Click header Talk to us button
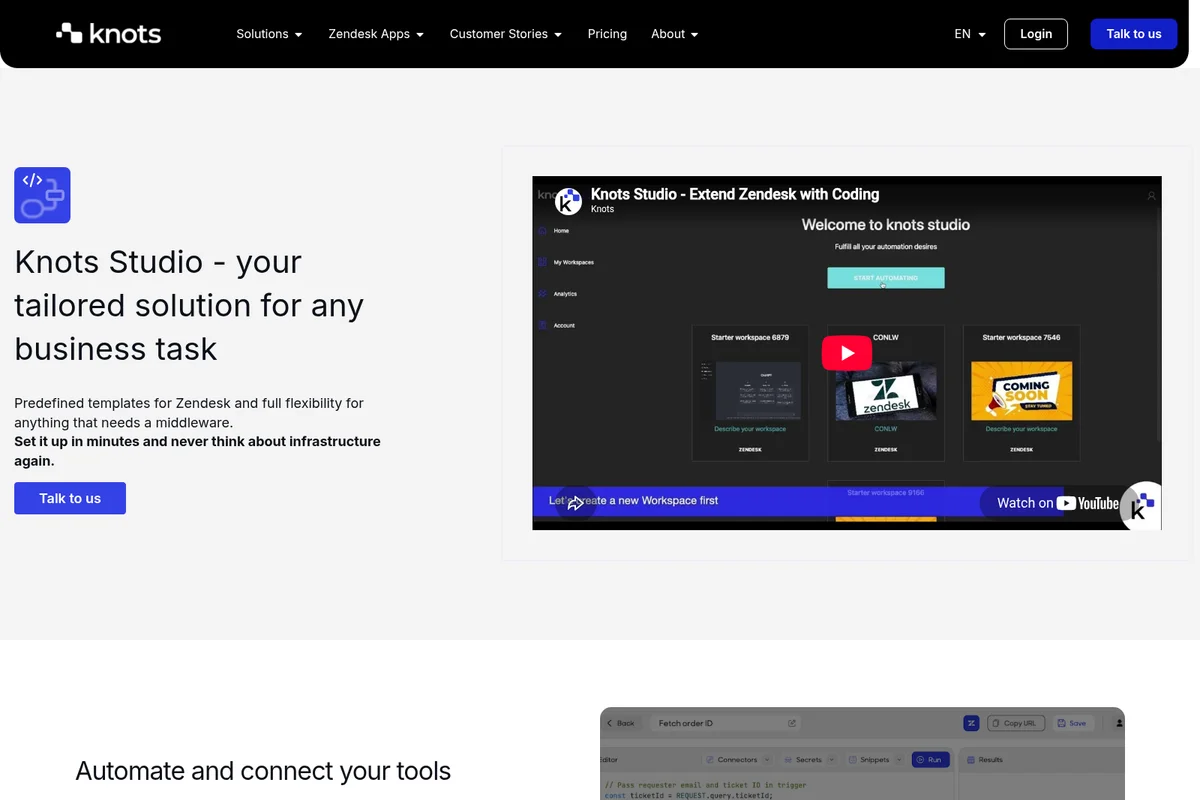This screenshot has height=800, width=1200. 1134,34
